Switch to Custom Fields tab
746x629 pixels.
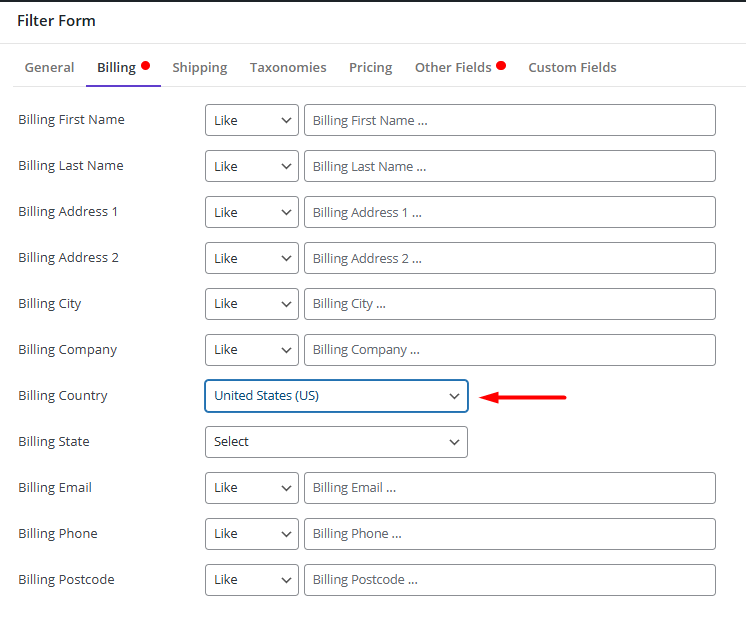tap(572, 67)
